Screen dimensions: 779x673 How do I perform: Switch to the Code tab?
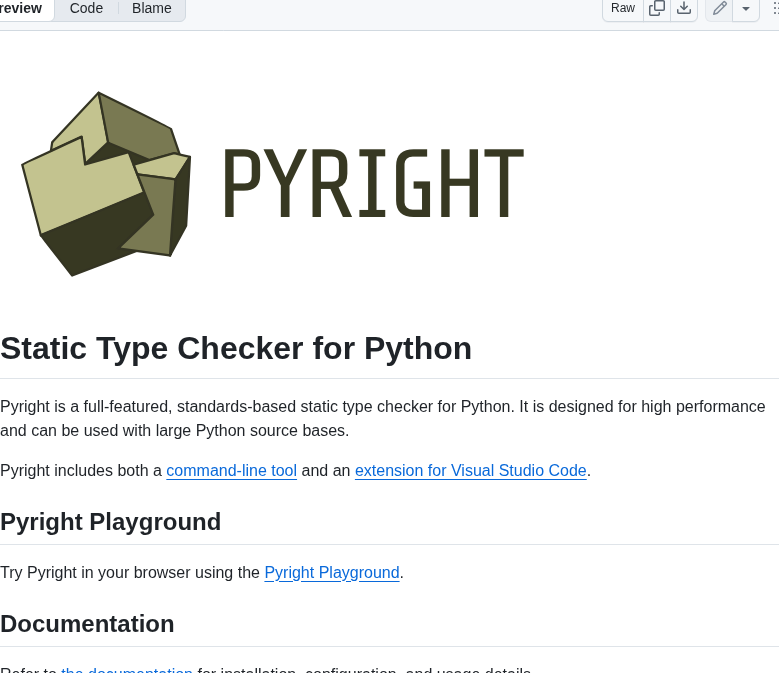pyautogui.click(x=86, y=8)
